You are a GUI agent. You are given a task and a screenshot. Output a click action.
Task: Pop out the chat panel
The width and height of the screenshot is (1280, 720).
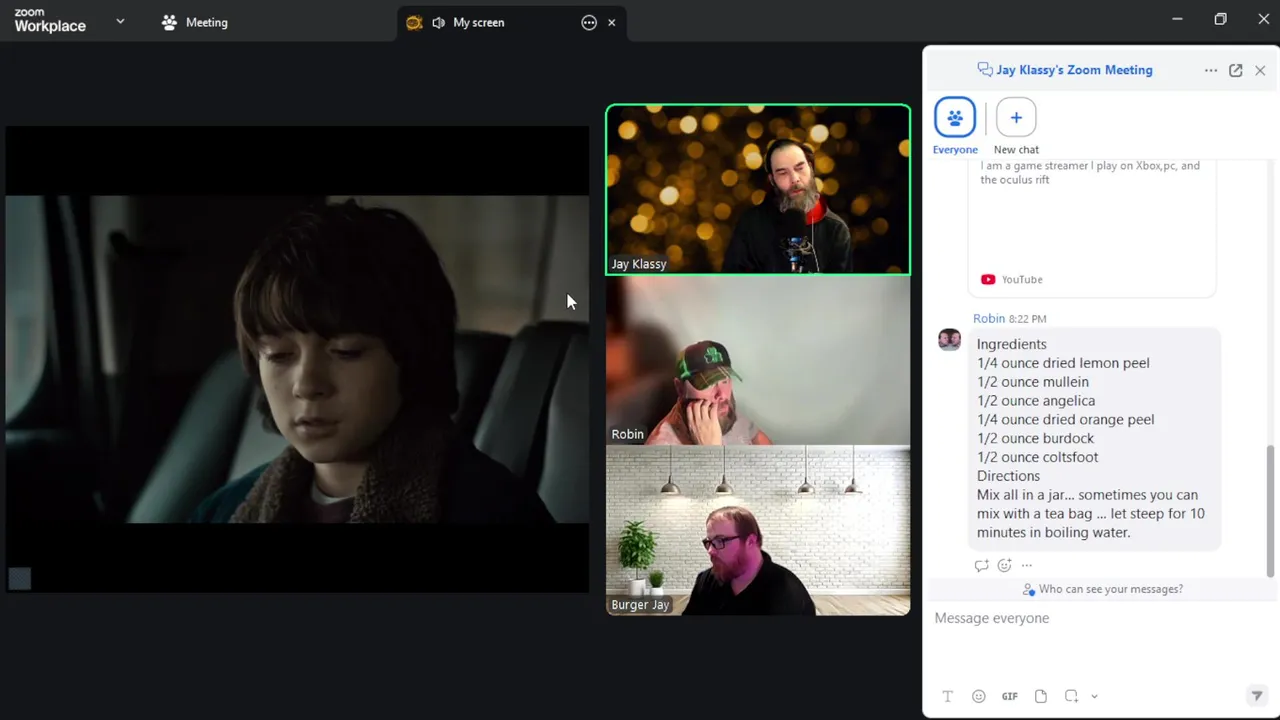coord(1236,70)
